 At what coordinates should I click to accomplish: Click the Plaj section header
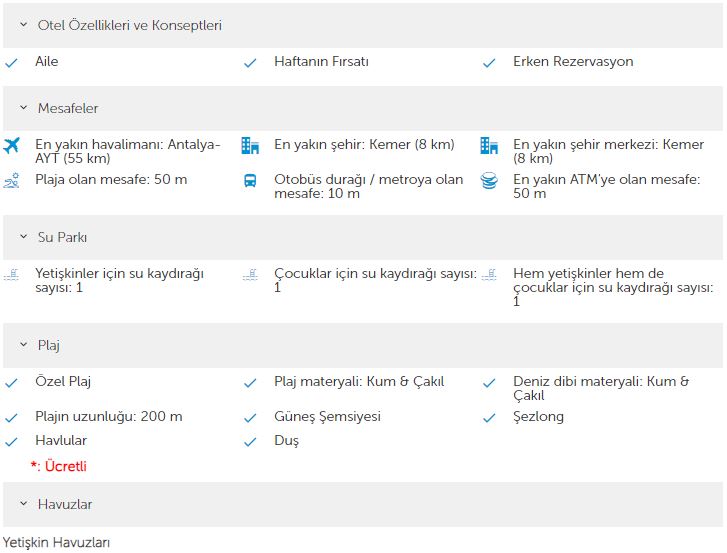pos(363,345)
